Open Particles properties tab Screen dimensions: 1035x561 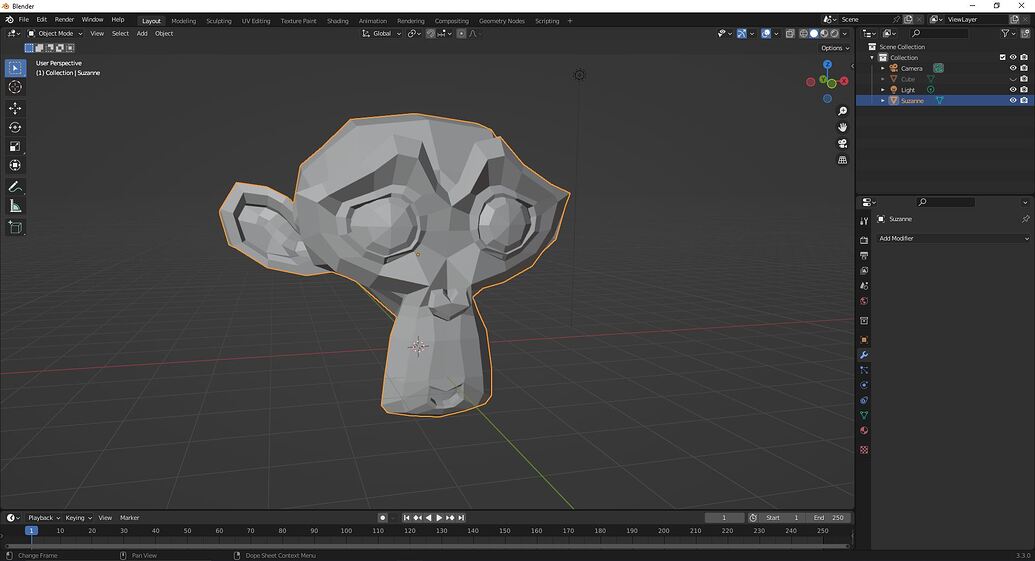click(x=864, y=370)
